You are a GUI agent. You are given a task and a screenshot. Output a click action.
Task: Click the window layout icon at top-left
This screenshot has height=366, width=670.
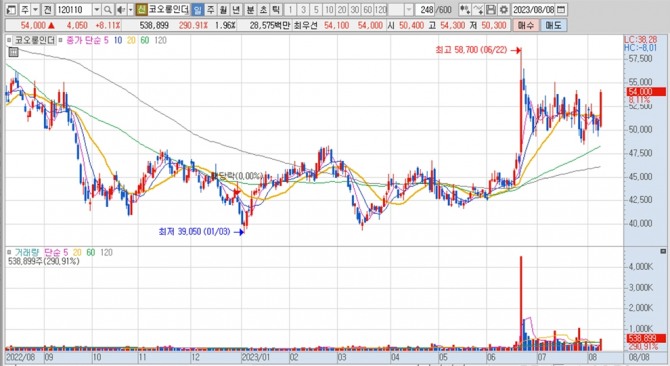pyautogui.click(x=12, y=9)
